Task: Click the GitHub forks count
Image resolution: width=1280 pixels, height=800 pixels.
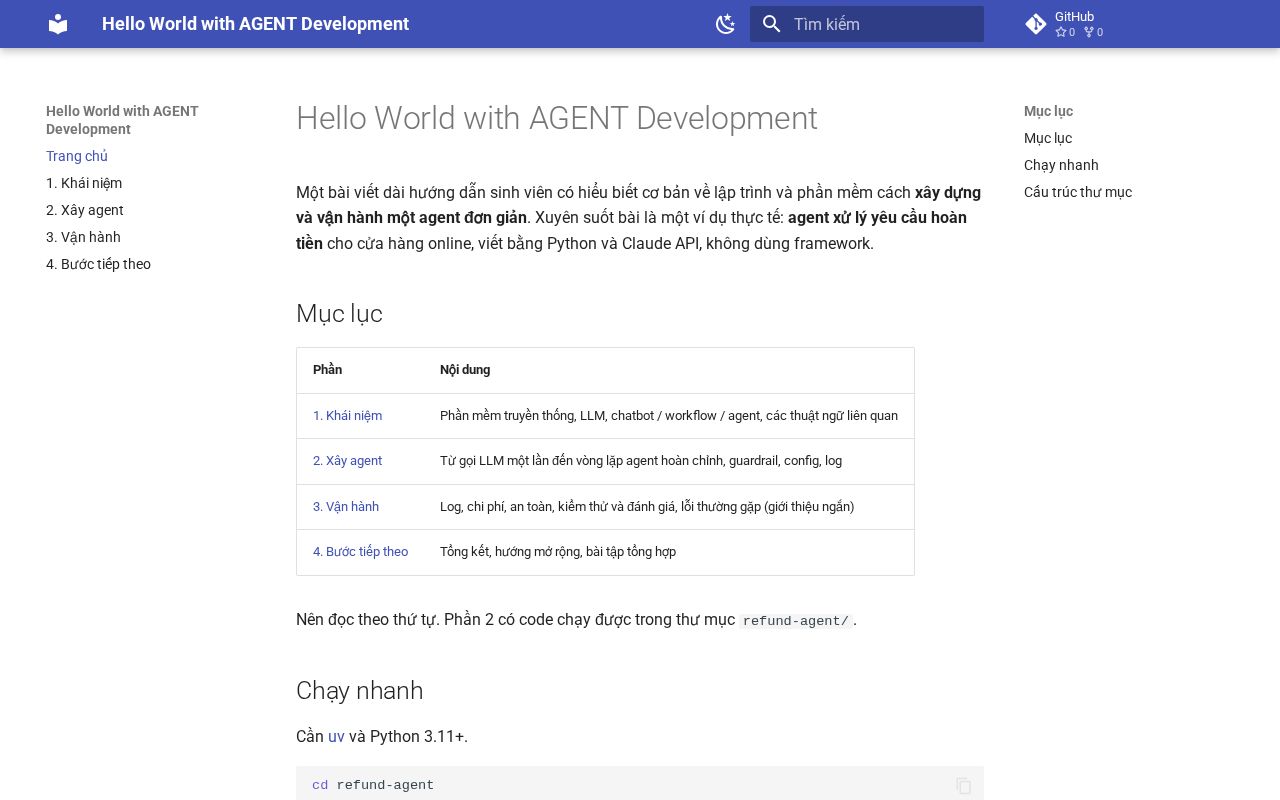Action: coord(1093,32)
